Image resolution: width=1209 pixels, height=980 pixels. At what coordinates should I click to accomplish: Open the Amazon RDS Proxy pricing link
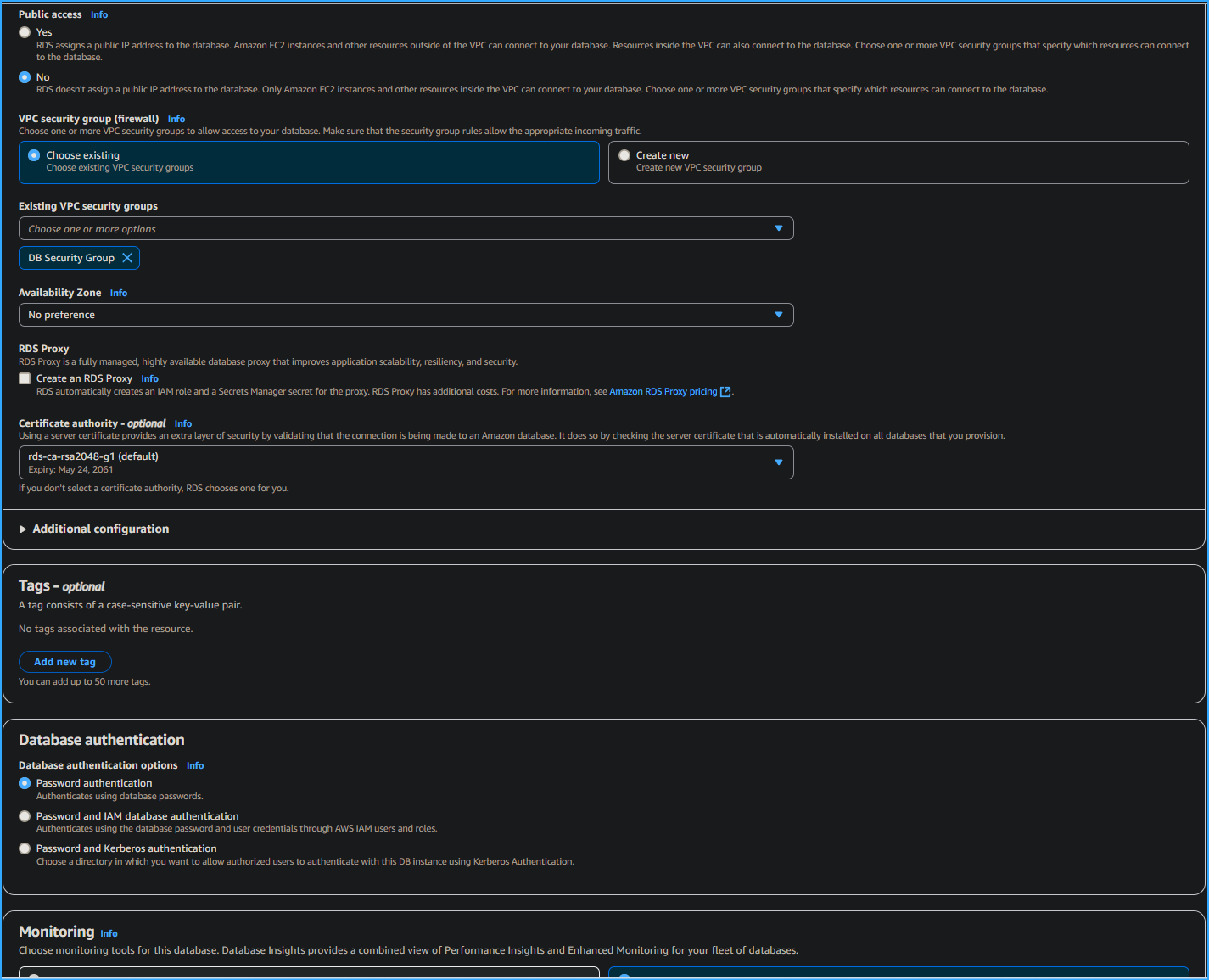tap(663, 391)
